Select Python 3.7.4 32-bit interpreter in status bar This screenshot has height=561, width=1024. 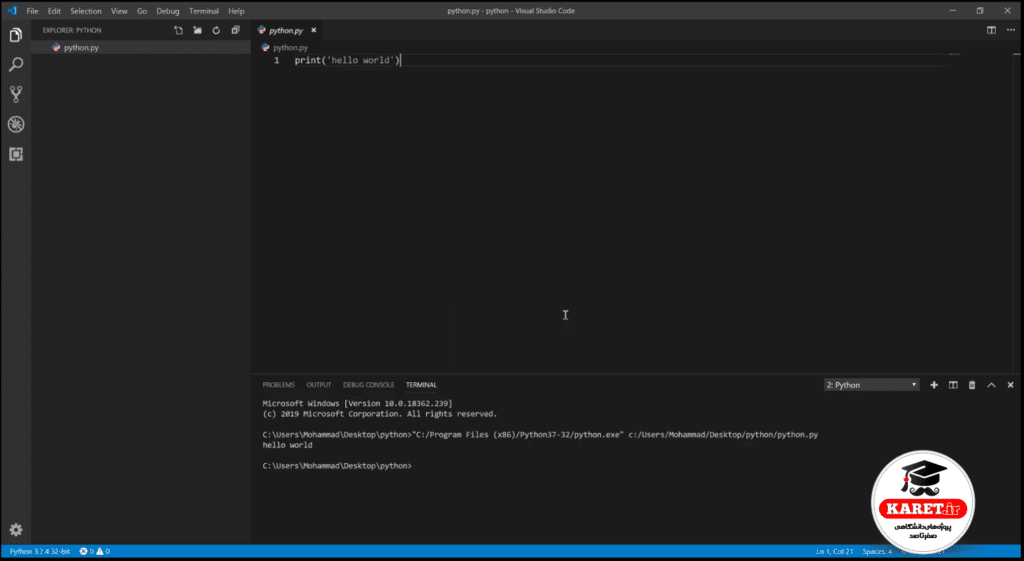[x=39, y=551]
